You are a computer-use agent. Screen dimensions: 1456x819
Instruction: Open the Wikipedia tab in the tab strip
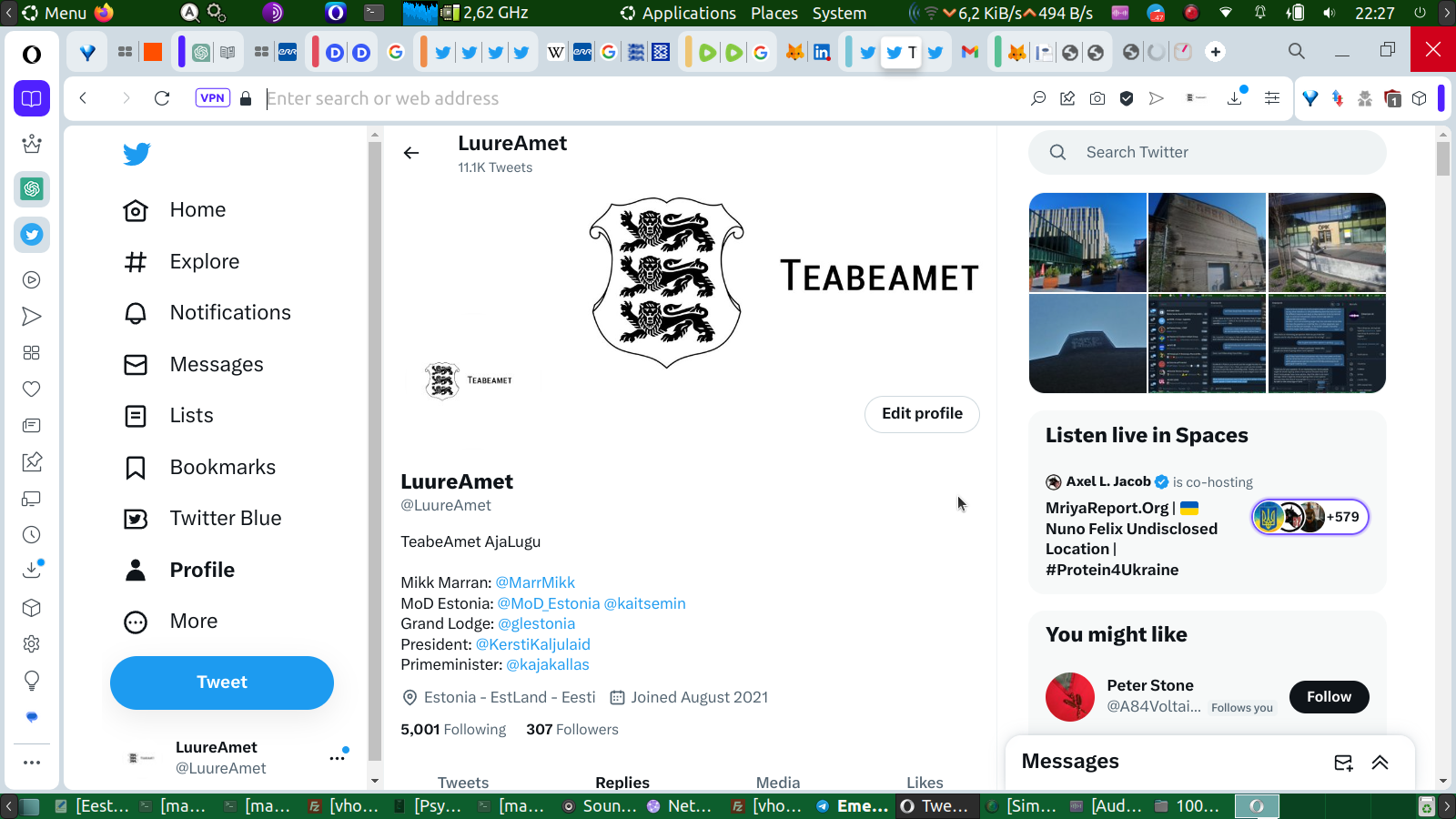(555, 52)
